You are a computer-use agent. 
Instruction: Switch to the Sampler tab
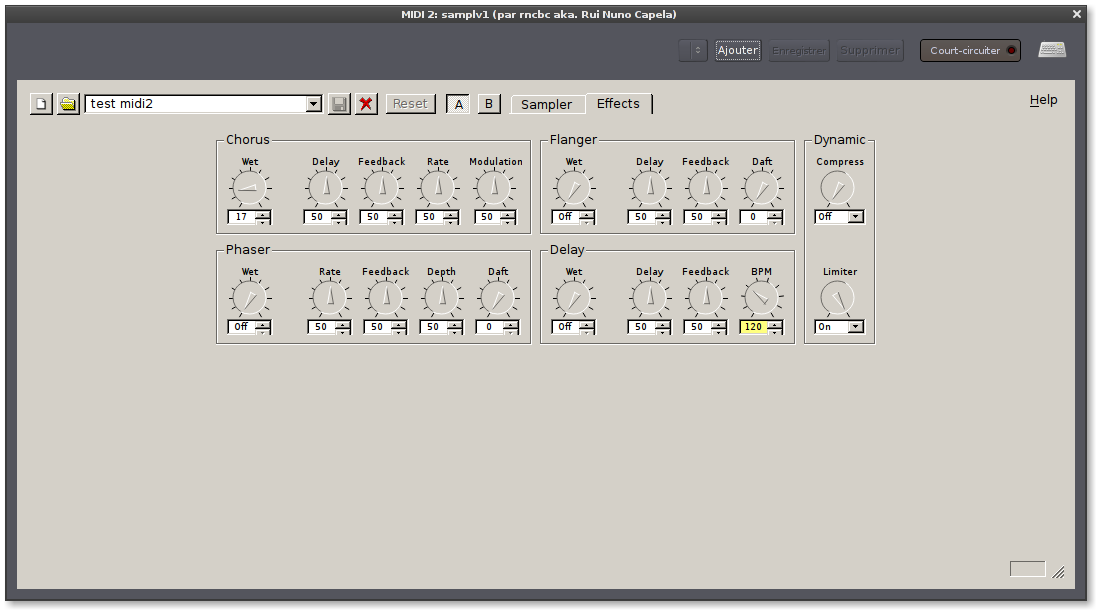point(547,105)
